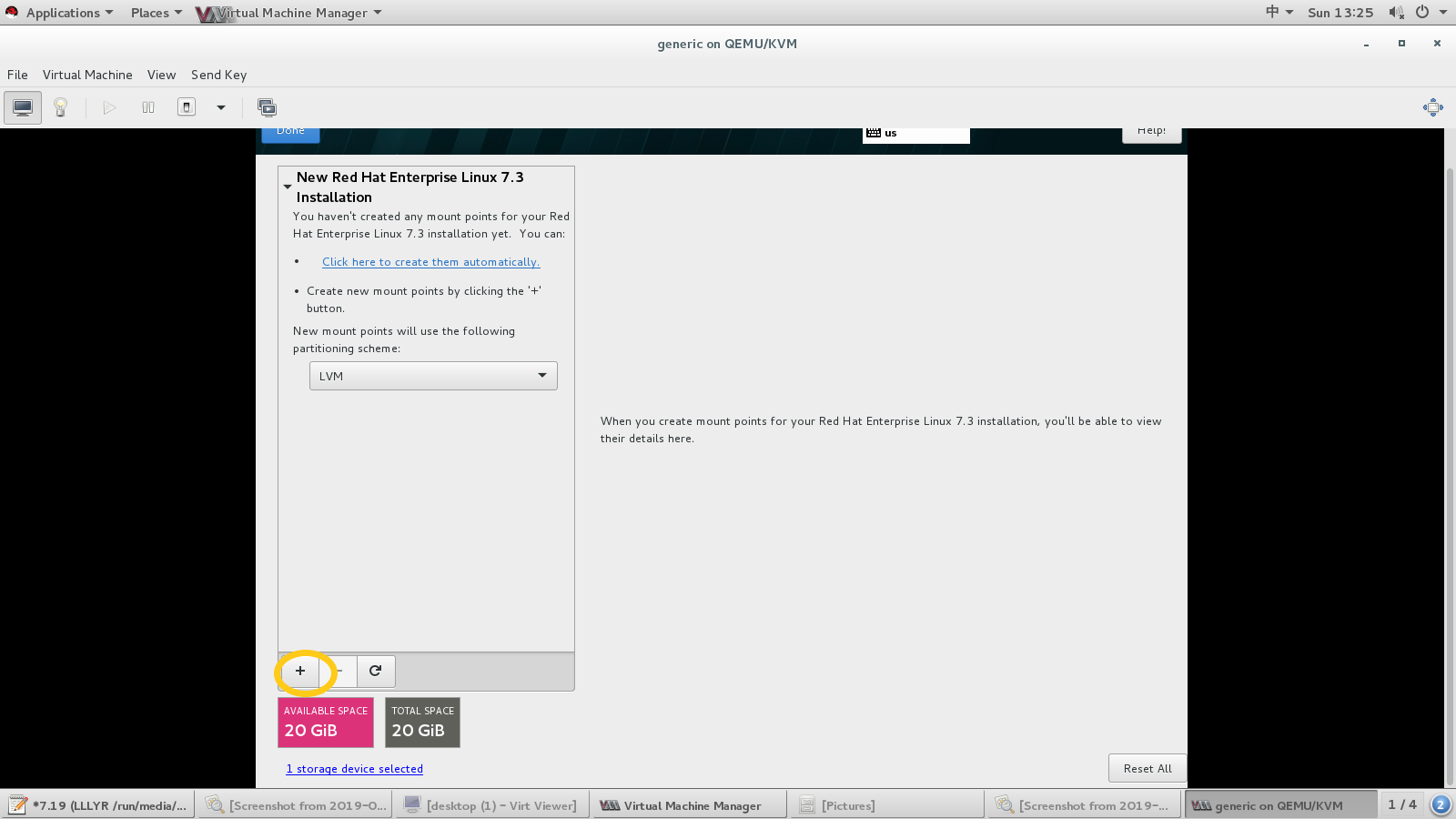1456x819 pixels.
Task: Run the virtual machine play button
Action: point(109,107)
